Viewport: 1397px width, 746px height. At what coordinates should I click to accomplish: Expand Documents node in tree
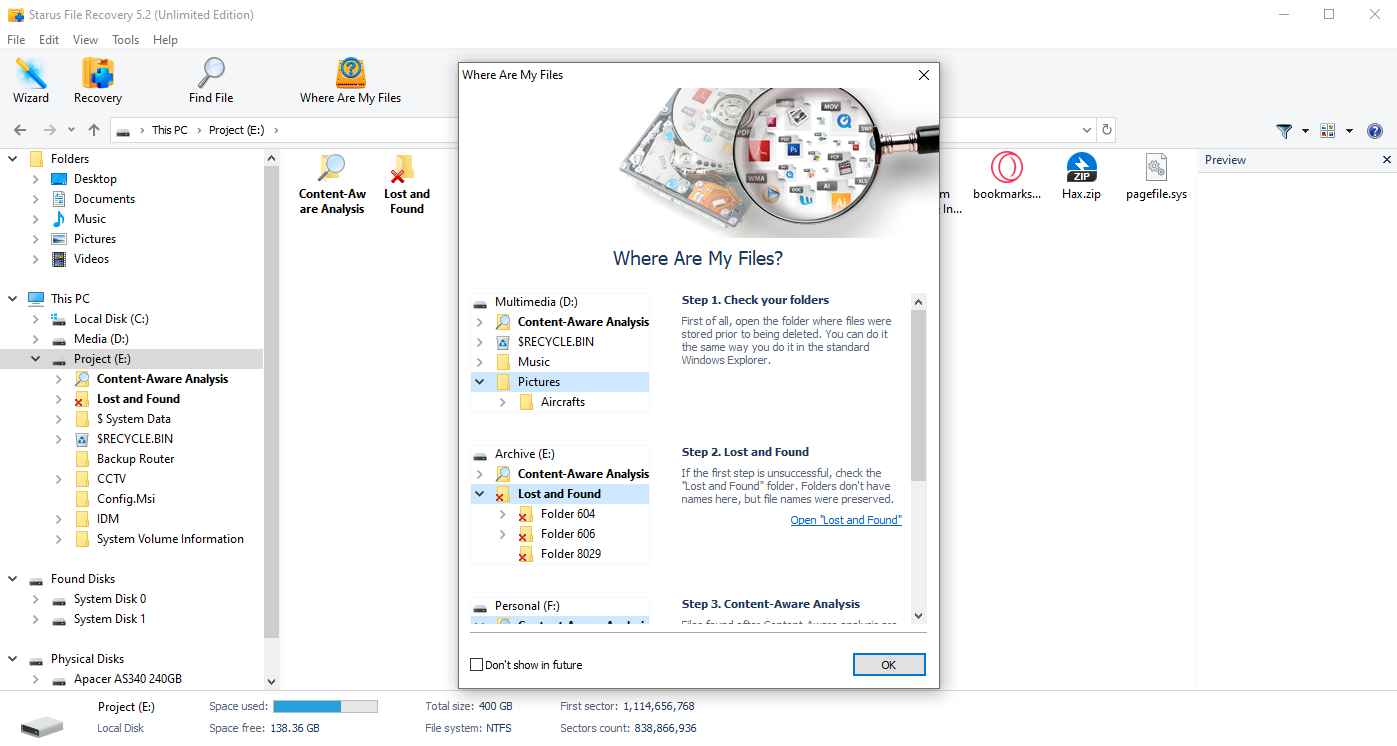point(36,199)
